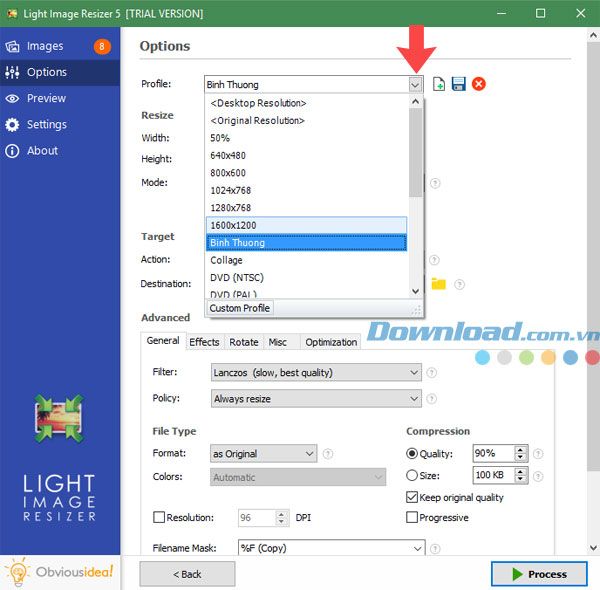The width and height of the screenshot is (600, 590).
Task: Click the help icon beside Format
Action: [x=328, y=454]
